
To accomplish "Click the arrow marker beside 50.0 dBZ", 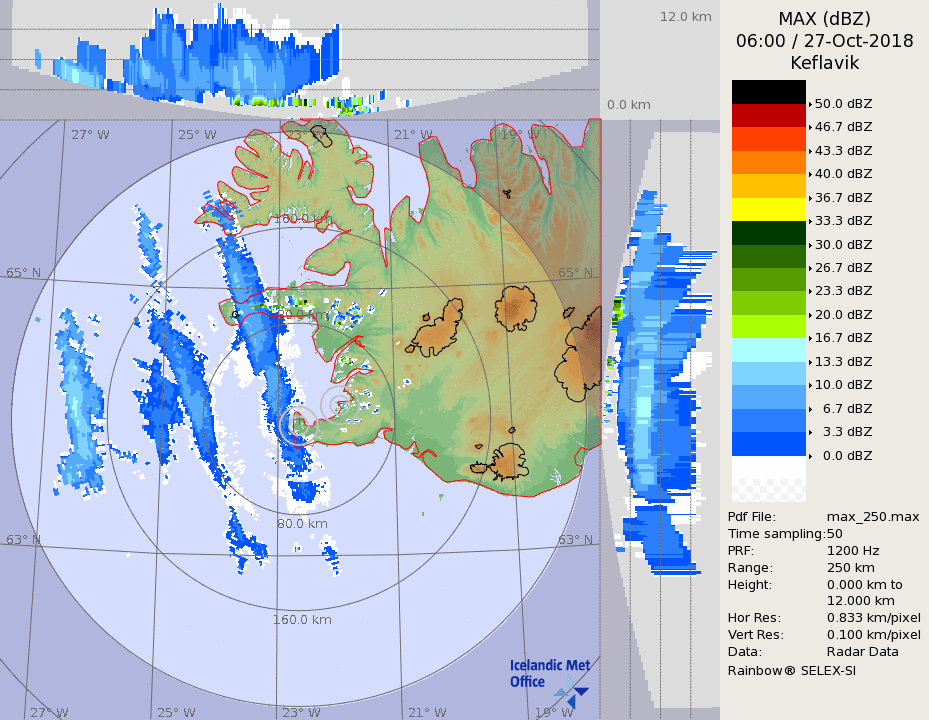I will (x=810, y=103).
